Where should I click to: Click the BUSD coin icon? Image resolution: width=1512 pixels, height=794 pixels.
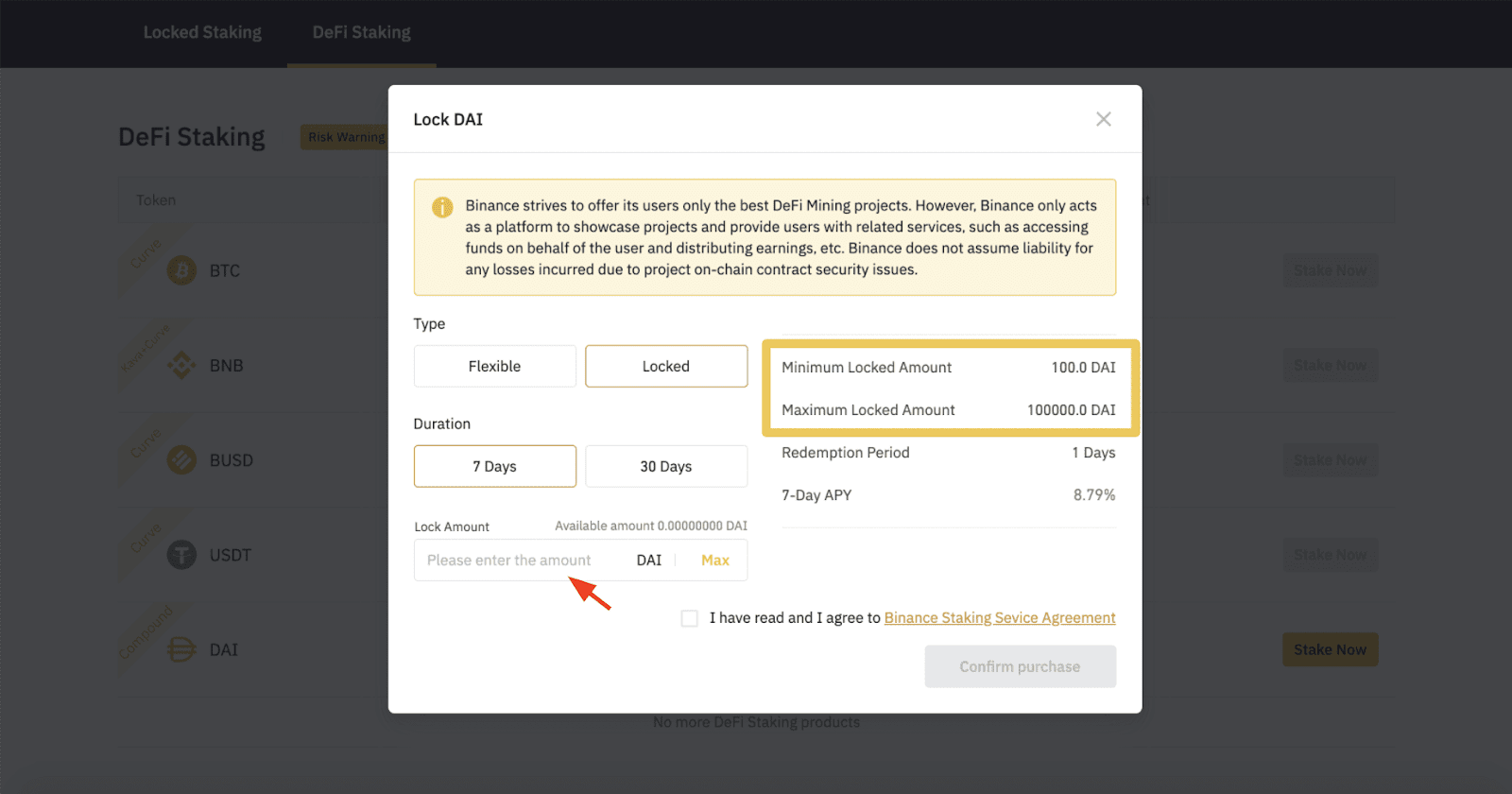coord(181,460)
